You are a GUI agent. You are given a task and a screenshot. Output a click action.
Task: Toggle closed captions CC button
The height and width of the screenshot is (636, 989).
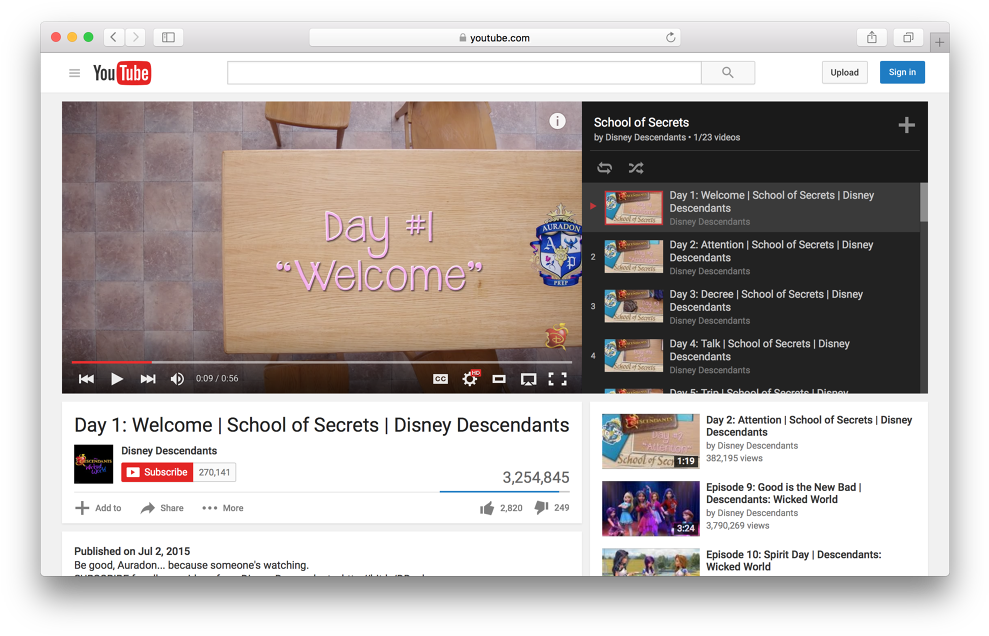pyautogui.click(x=440, y=379)
